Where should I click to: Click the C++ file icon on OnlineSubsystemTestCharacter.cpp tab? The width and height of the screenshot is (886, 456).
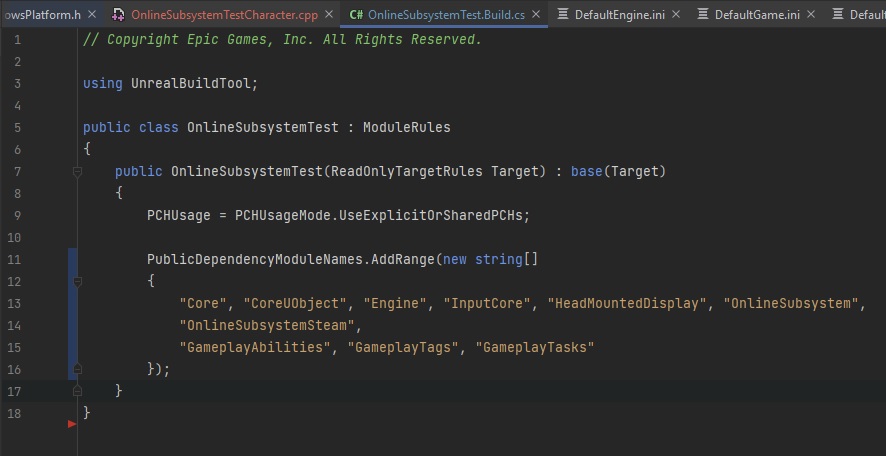click(118, 15)
